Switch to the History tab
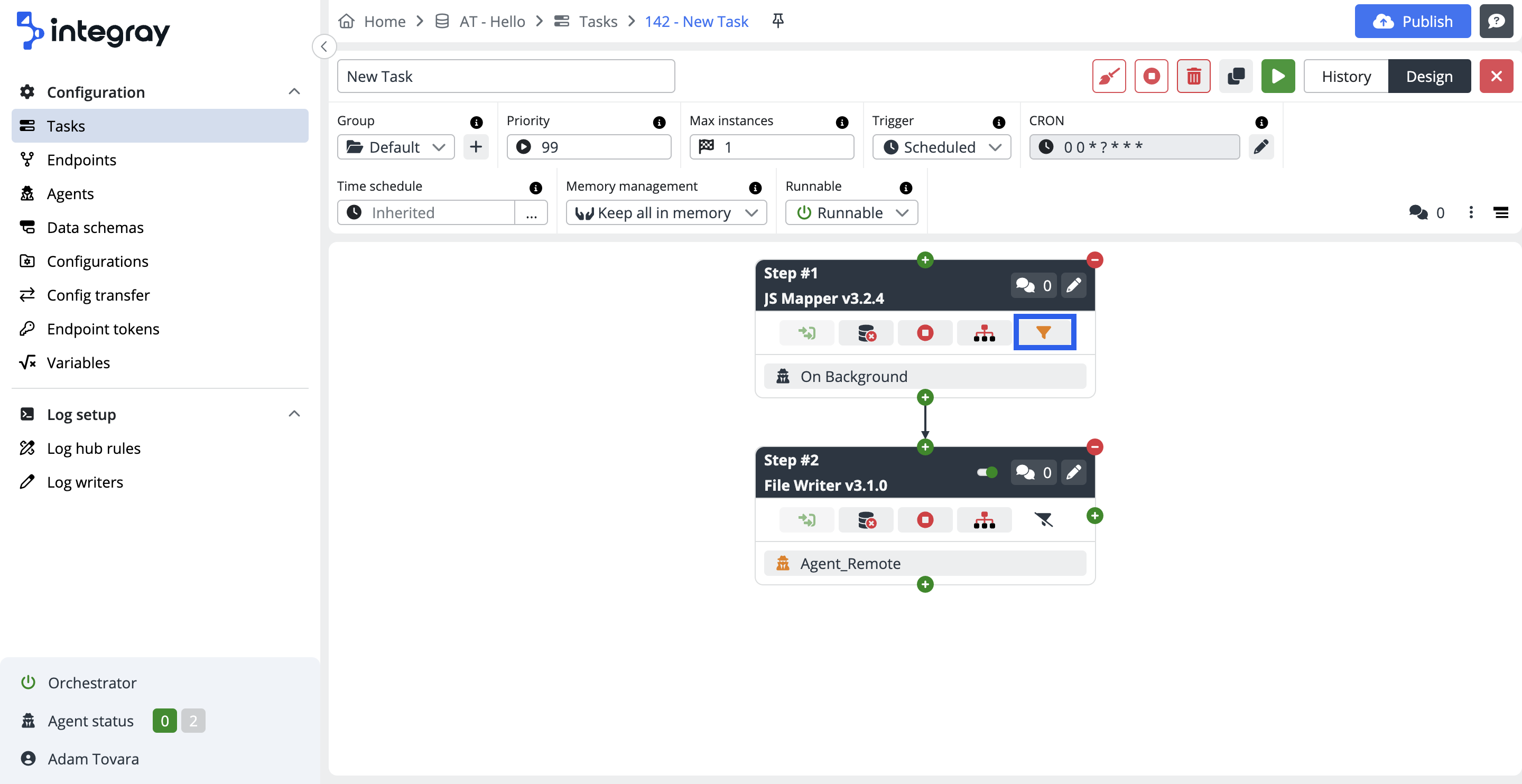The width and height of the screenshot is (1522, 784). coord(1346,76)
